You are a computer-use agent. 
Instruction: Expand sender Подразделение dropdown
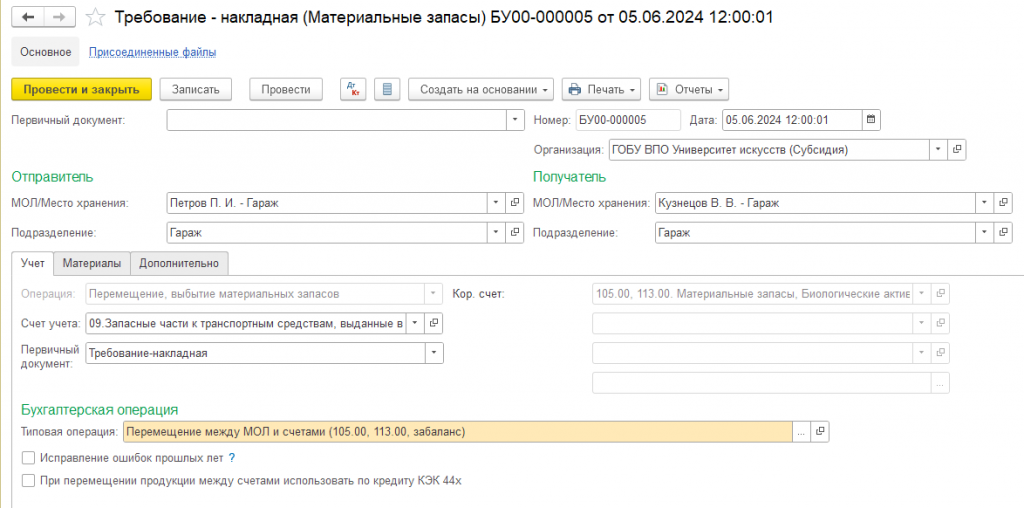tap(496, 232)
